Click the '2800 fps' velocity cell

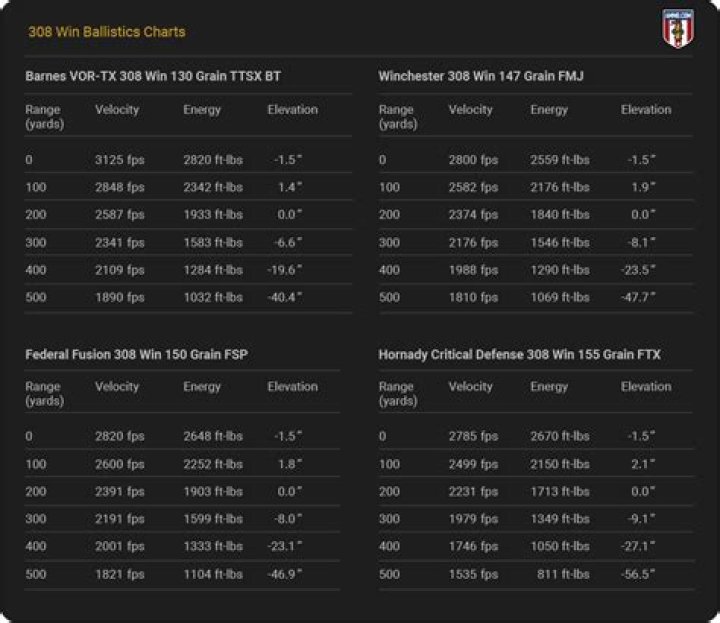point(473,160)
